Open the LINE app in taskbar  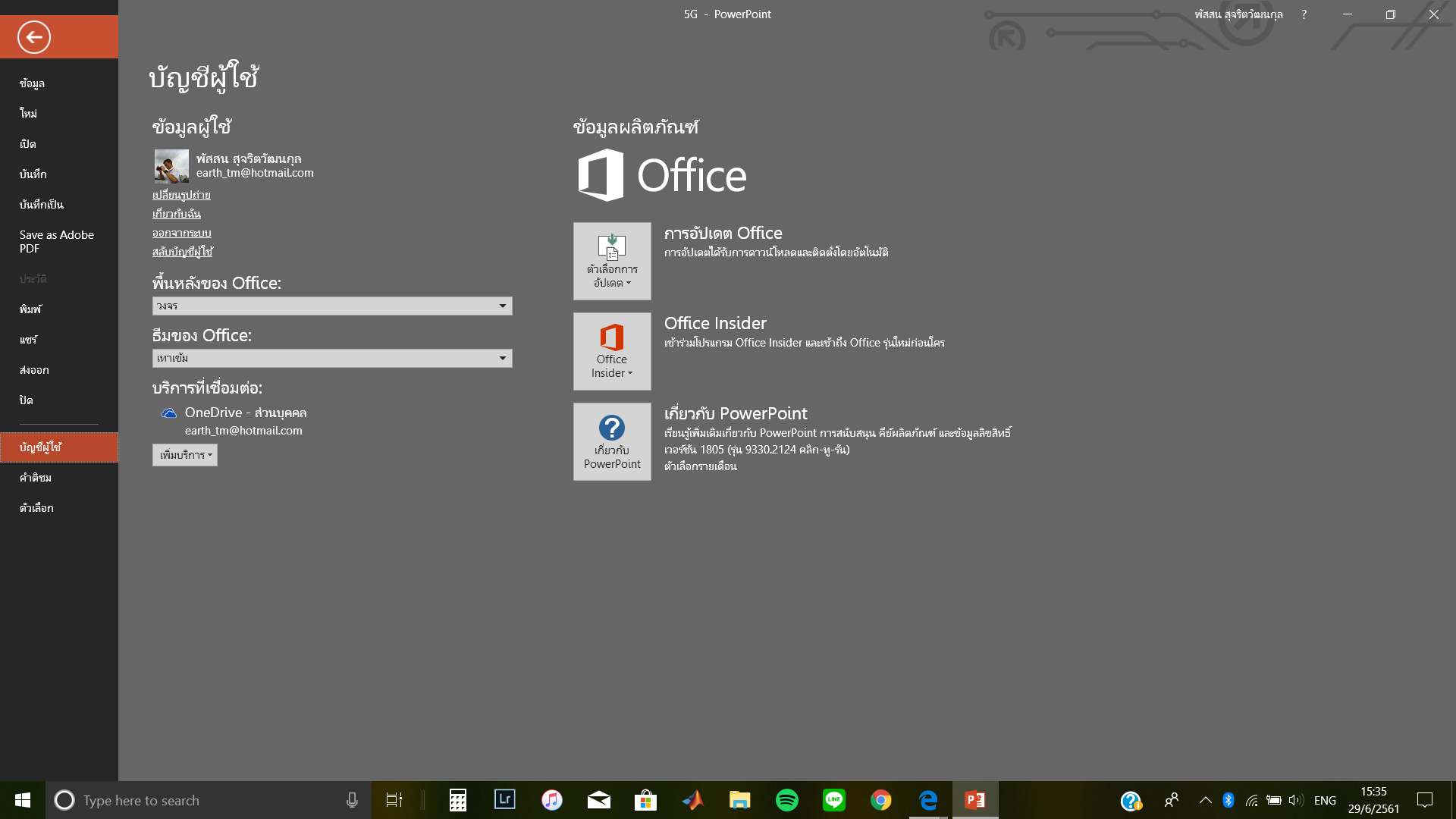click(x=833, y=800)
